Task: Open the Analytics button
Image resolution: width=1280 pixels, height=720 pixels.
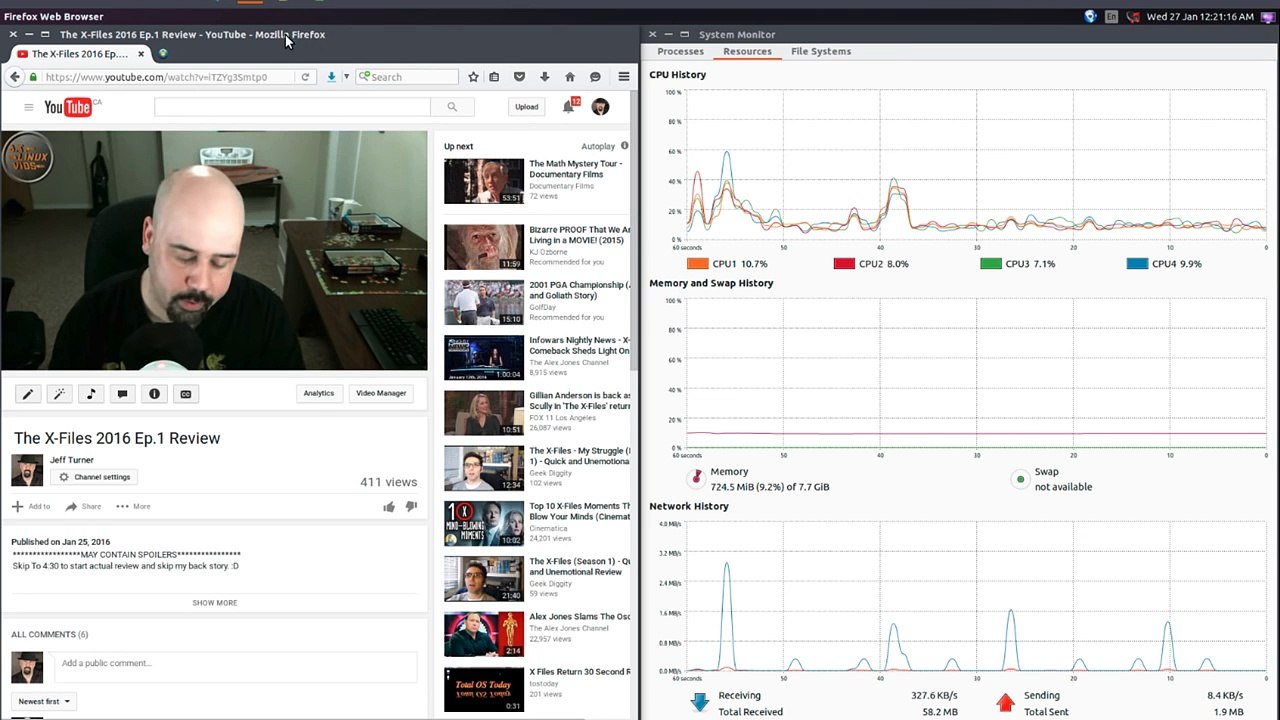Action: pyautogui.click(x=319, y=393)
